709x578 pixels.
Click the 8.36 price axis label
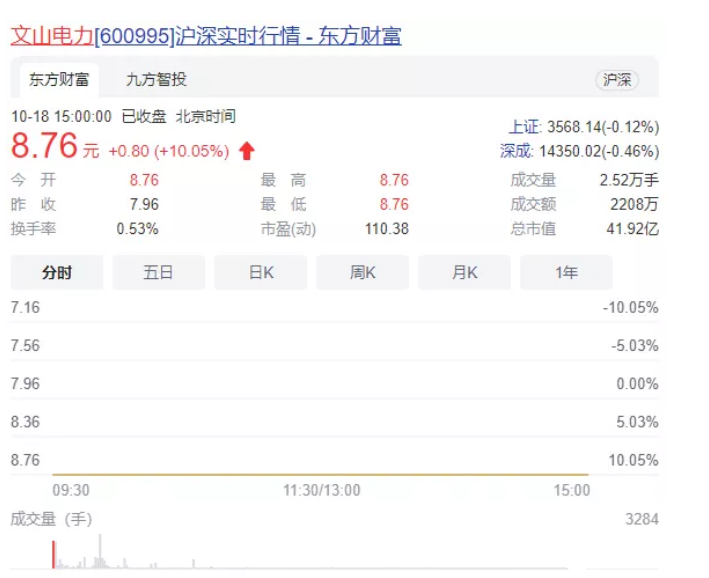pyautogui.click(x=25, y=422)
